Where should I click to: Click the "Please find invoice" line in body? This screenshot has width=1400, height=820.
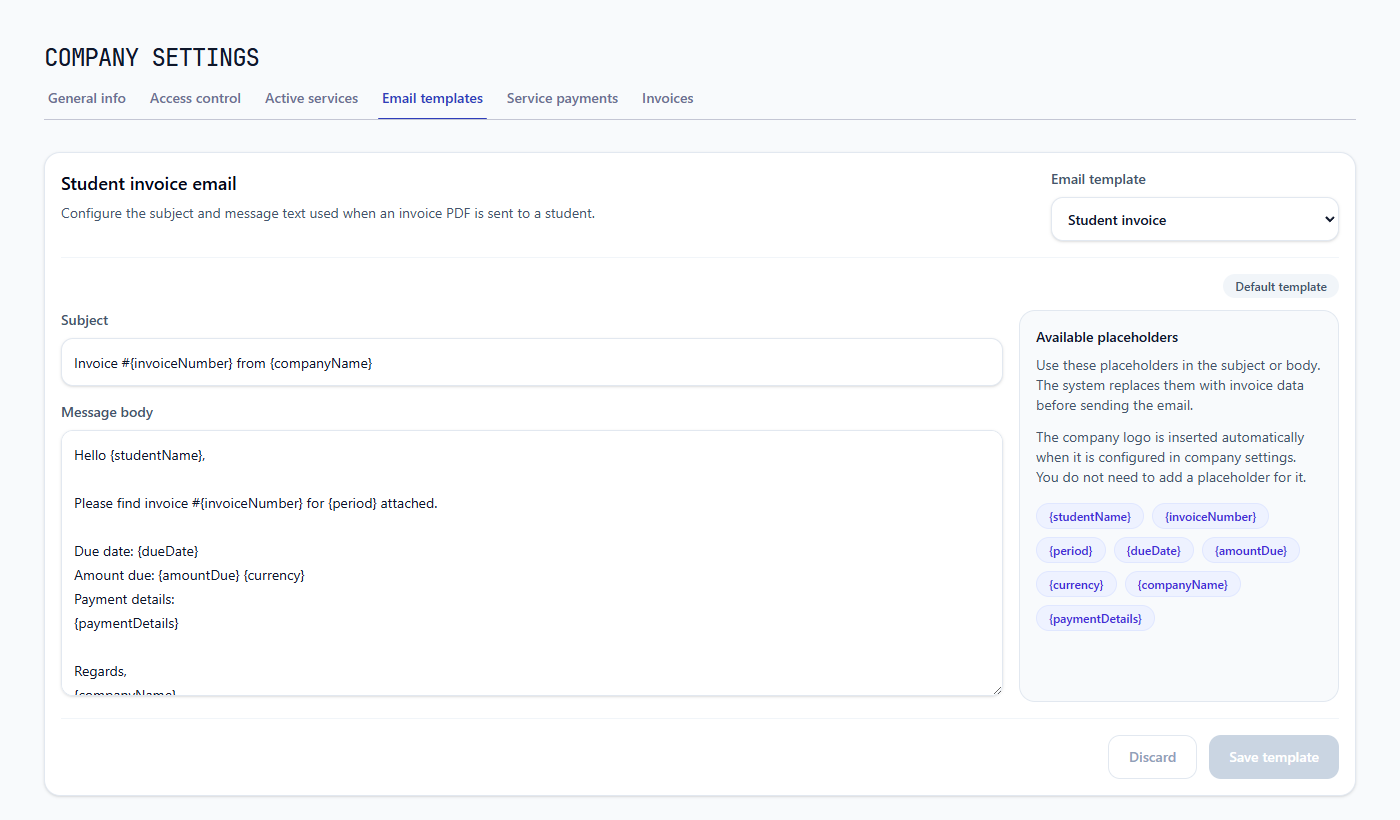point(256,503)
